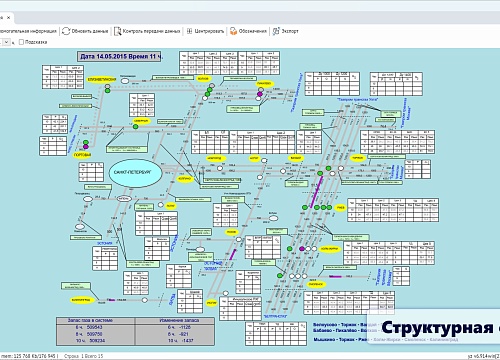Click the yellow РЖЕВ station label
Image resolution: width=500 pixels, height=360 pixels.
pyautogui.click(x=340, y=208)
